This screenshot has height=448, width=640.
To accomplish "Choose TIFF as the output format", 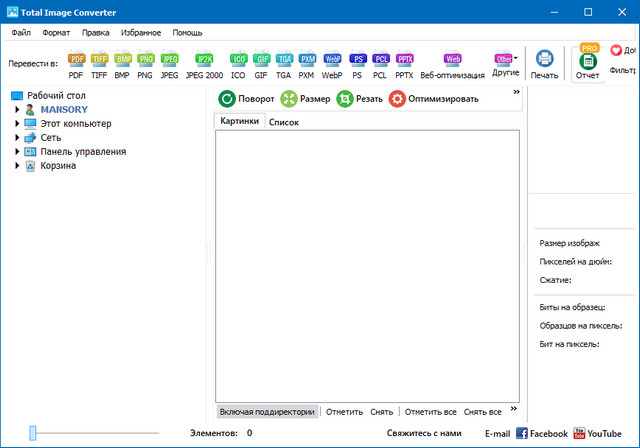I will 100,64.
